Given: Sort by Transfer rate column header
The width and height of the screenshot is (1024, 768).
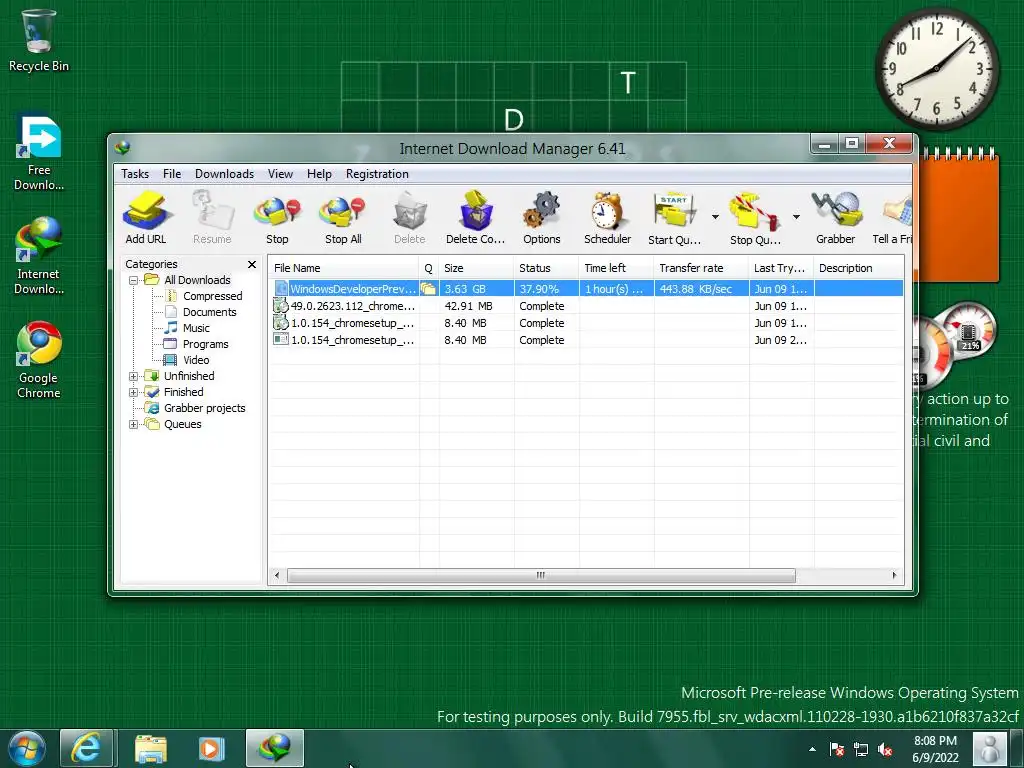Looking at the screenshot, I should pyautogui.click(x=701, y=268).
